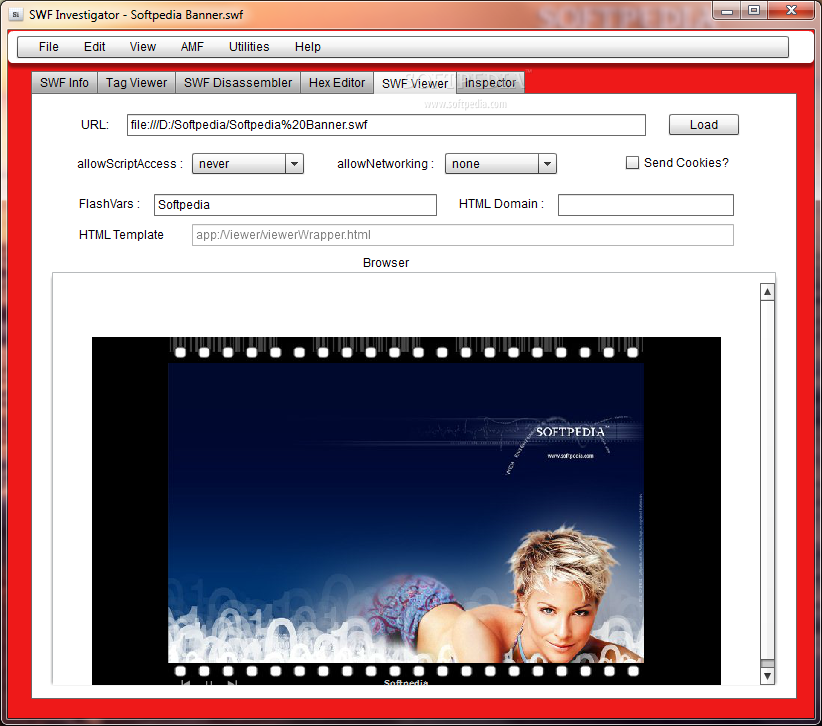The width and height of the screenshot is (822, 726).
Task: Click the SWF Investigator title bar icon
Action: 16,15
